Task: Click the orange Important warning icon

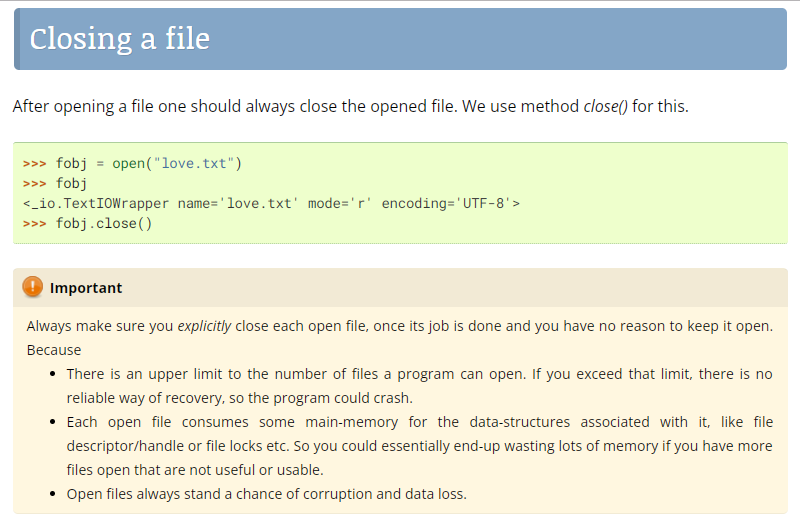Action: (x=33, y=288)
